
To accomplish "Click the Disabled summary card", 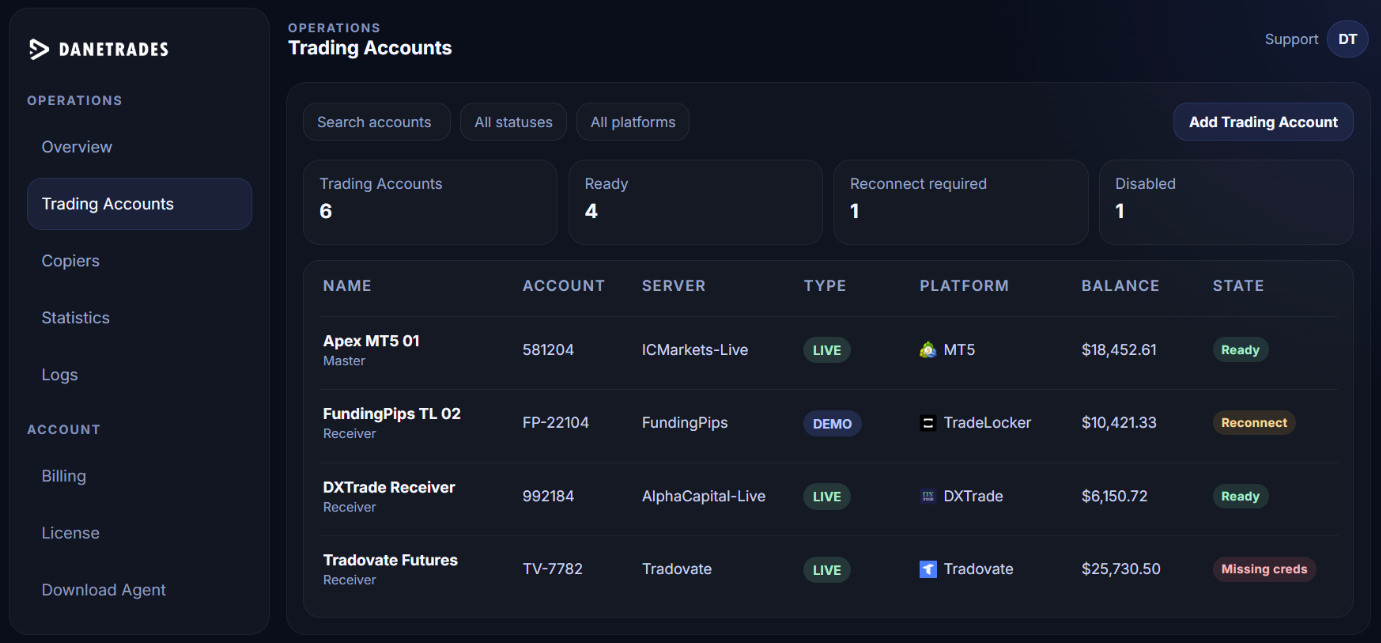I will click(x=1226, y=202).
